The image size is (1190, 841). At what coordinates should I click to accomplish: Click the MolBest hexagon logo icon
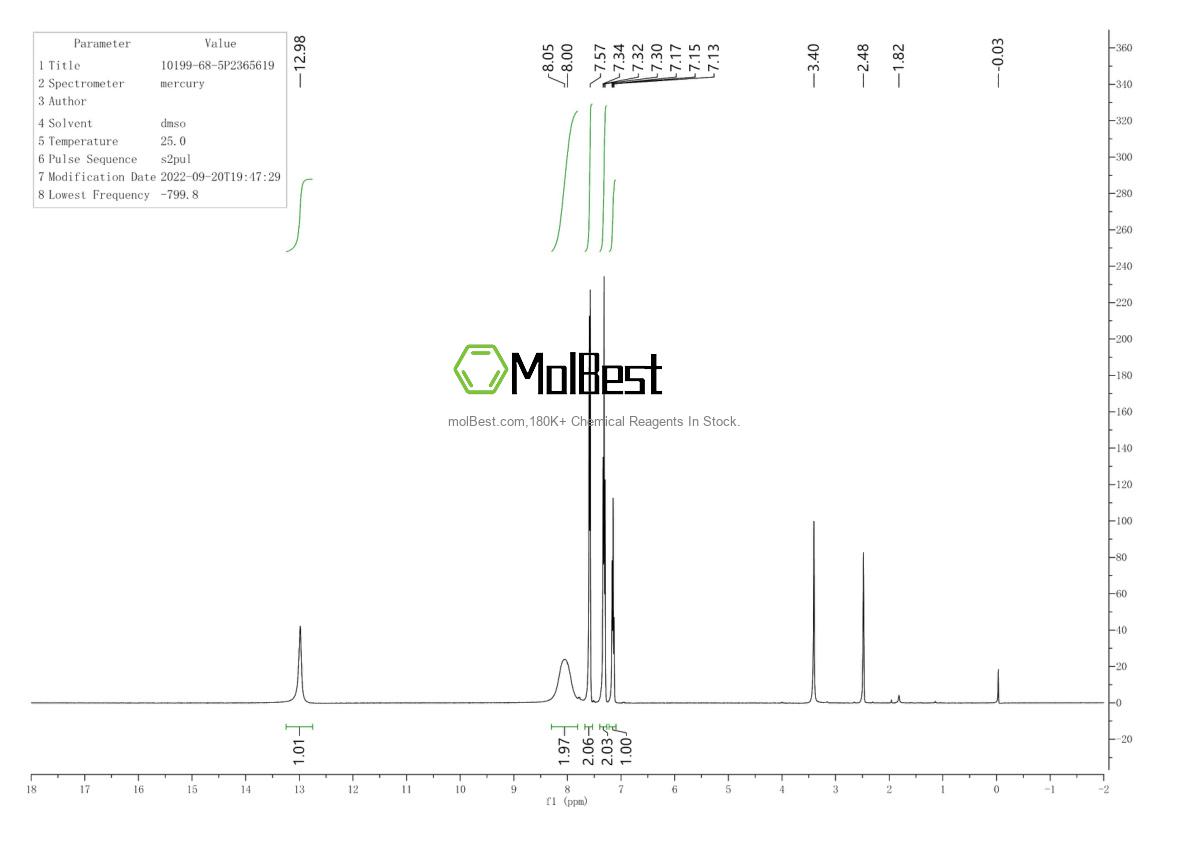pyautogui.click(x=482, y=371)
